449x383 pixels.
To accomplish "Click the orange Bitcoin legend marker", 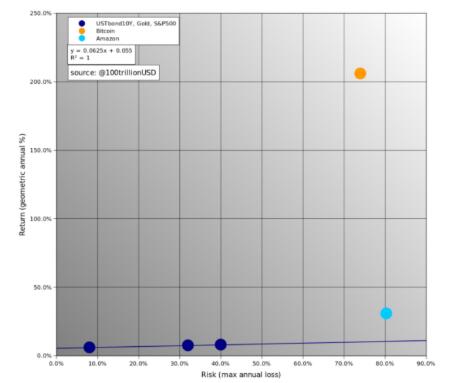I will coord(82,31).
